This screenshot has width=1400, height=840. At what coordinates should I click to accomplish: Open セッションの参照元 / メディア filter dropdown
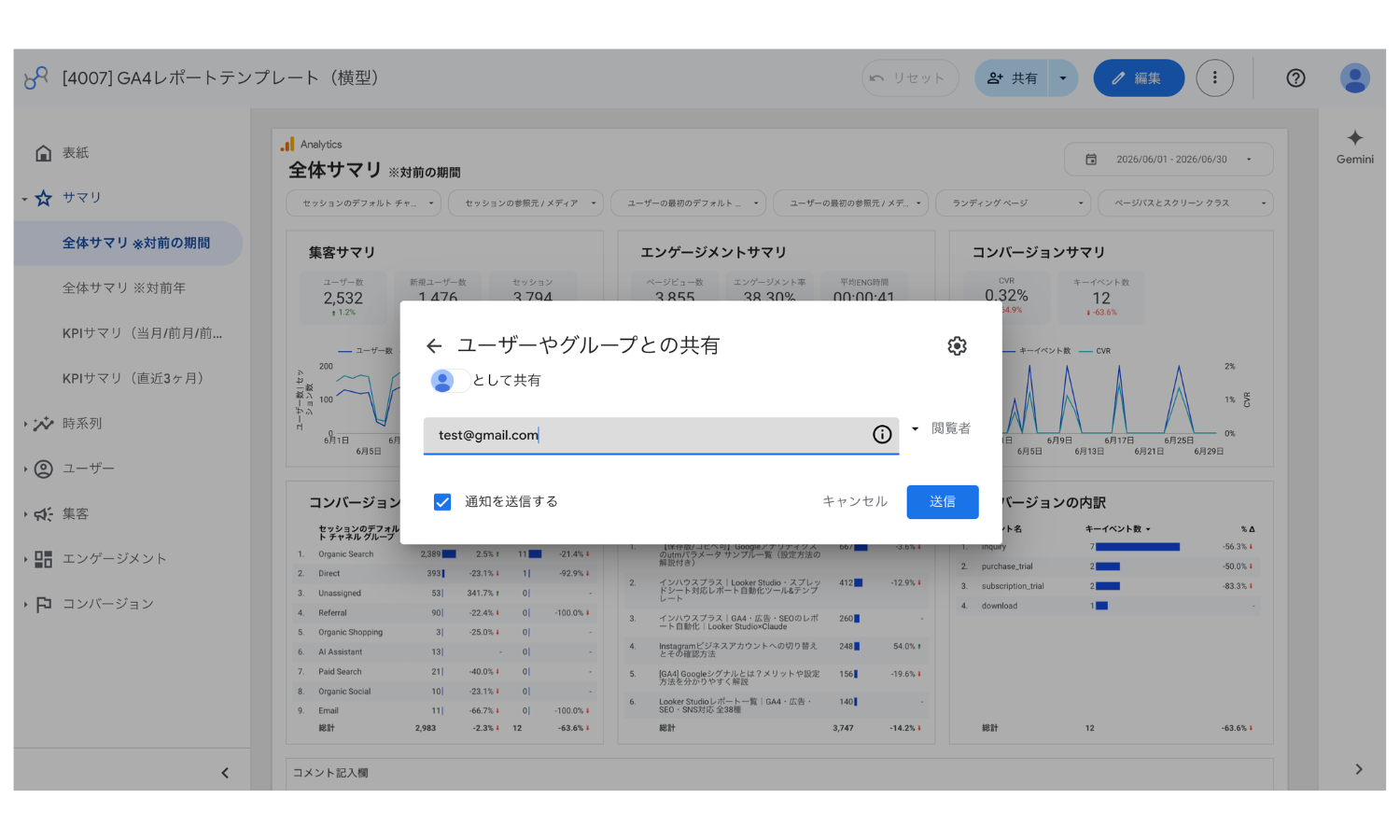tap(525, 203)
